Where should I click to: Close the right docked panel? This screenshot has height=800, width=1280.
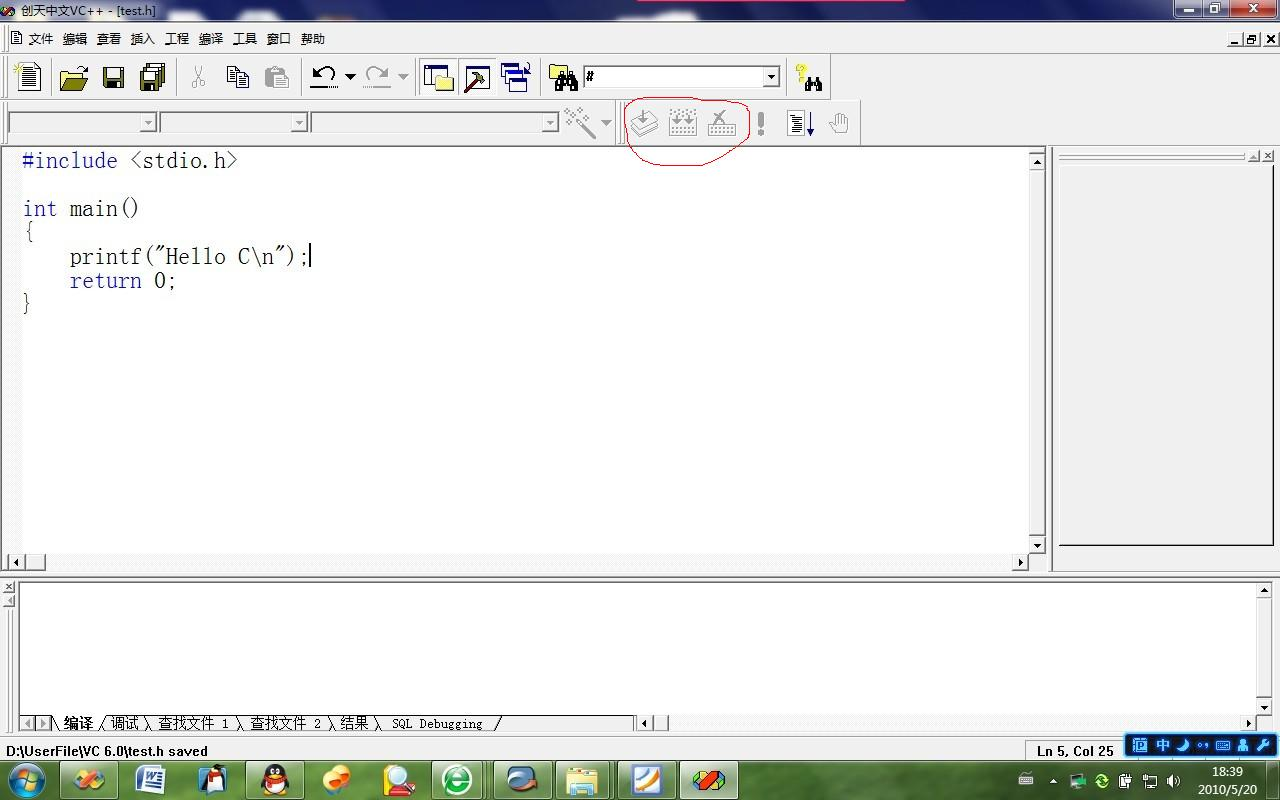(x=1268, y=156)
